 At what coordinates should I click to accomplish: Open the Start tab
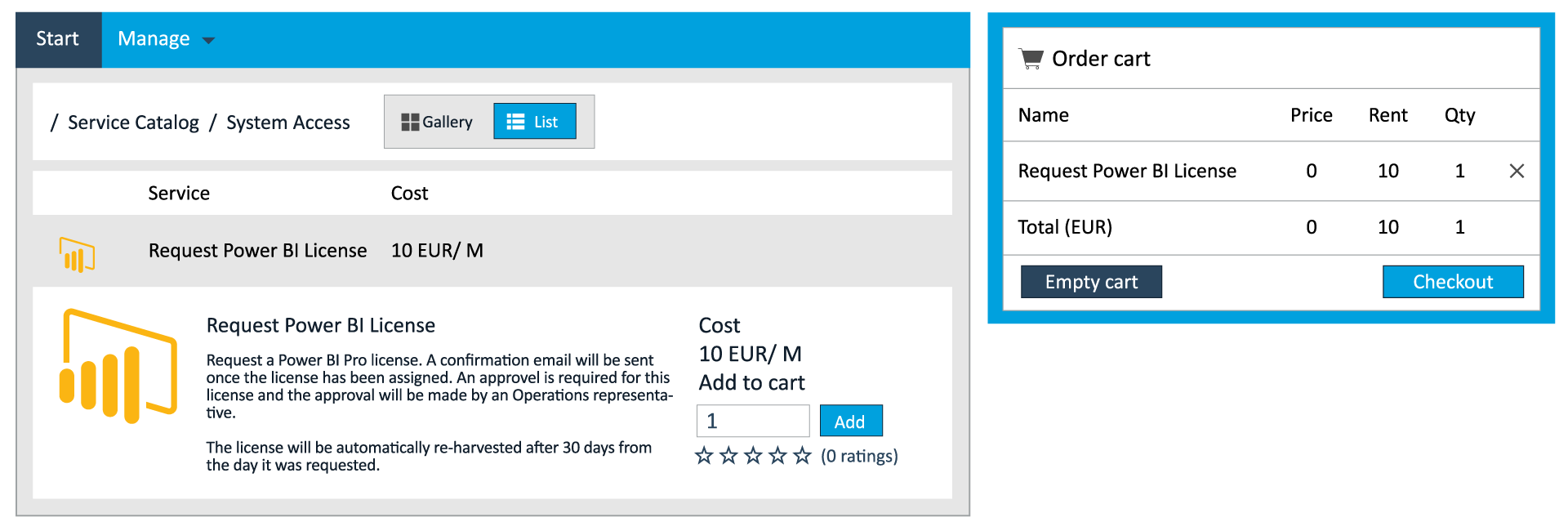pyautogui.click(x=57, y=39)
